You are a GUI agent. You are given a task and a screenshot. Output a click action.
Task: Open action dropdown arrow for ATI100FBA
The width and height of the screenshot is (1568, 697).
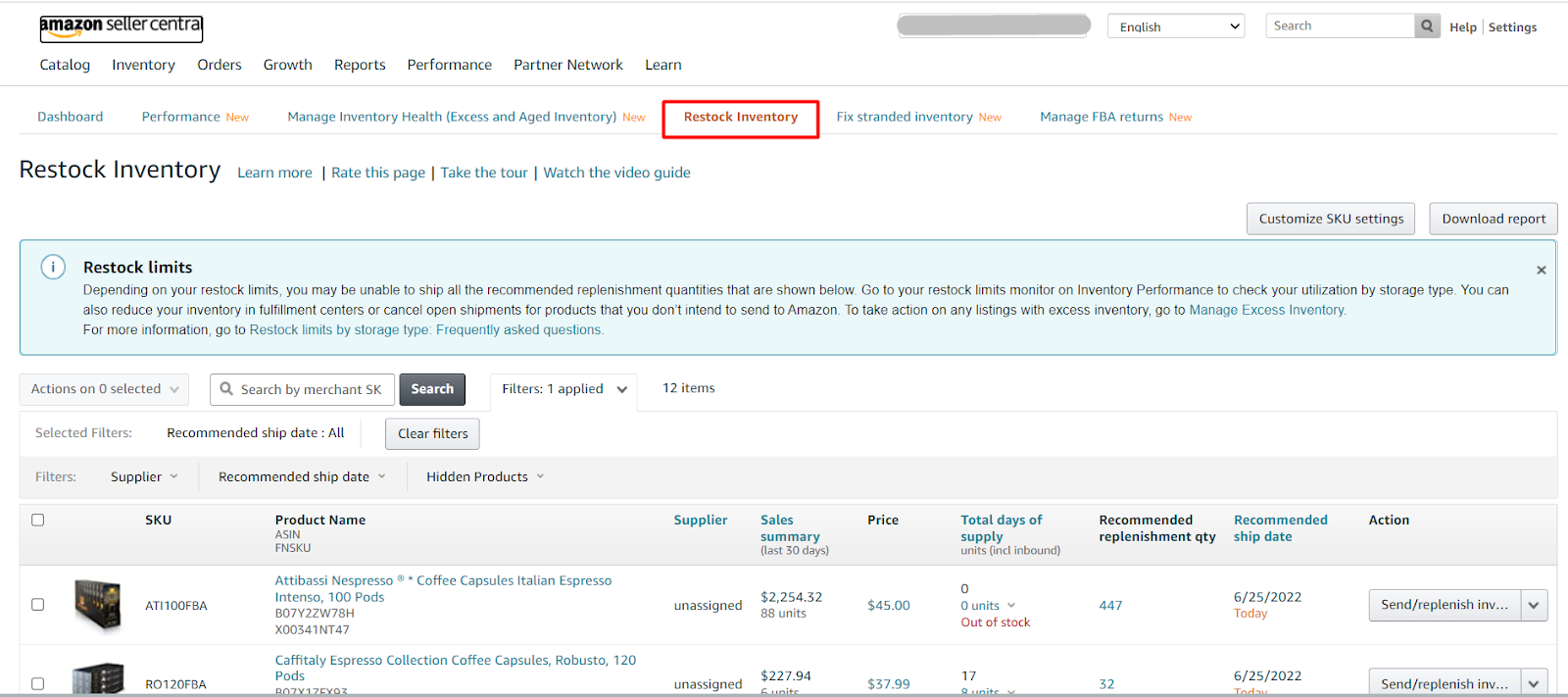pyautogui.click(x=1534, y=605)
